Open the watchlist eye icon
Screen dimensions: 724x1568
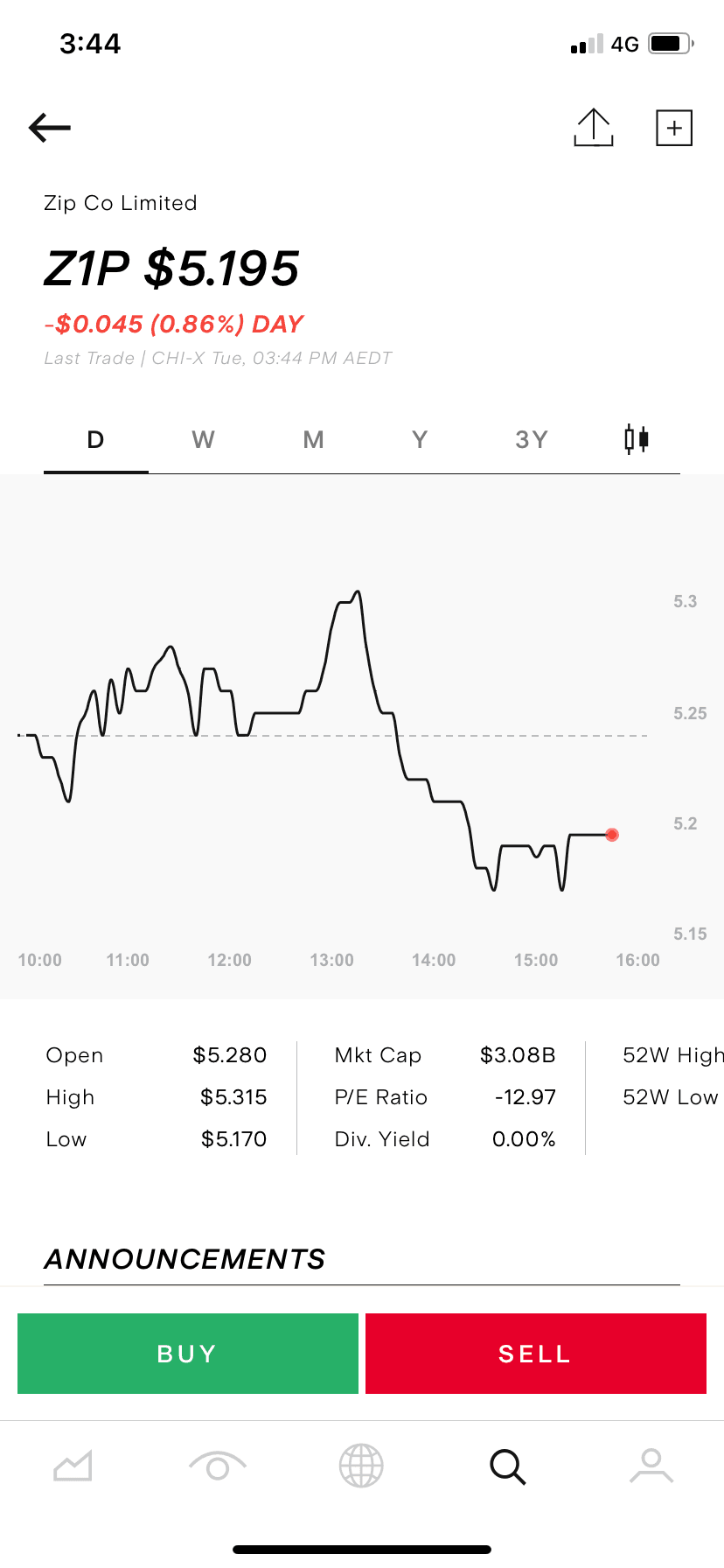tap(217, 1465)
